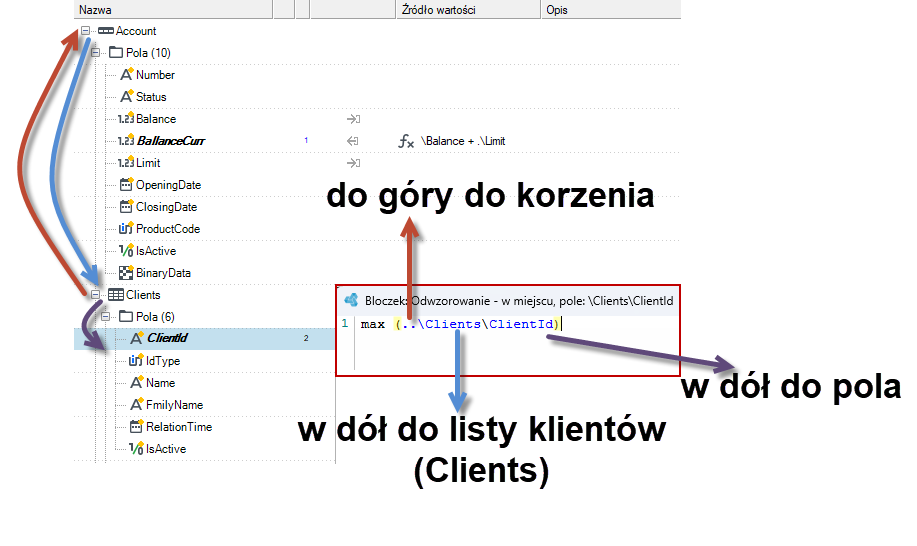Click the Account structure icon
This screenshot has height=546, width=917.
tap(106, 30)
